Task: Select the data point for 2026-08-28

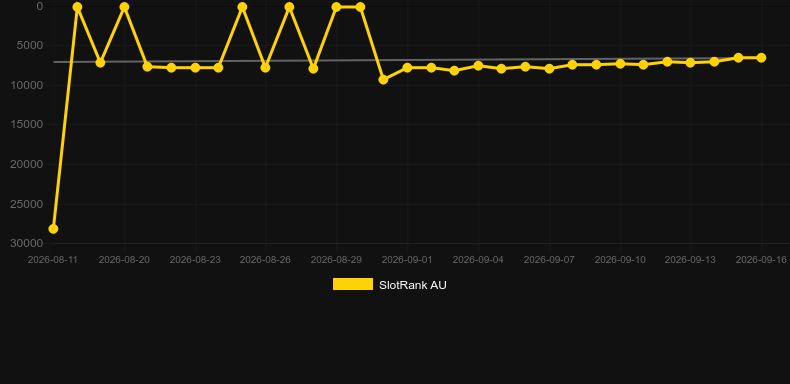Action: (x=313, y=69)
